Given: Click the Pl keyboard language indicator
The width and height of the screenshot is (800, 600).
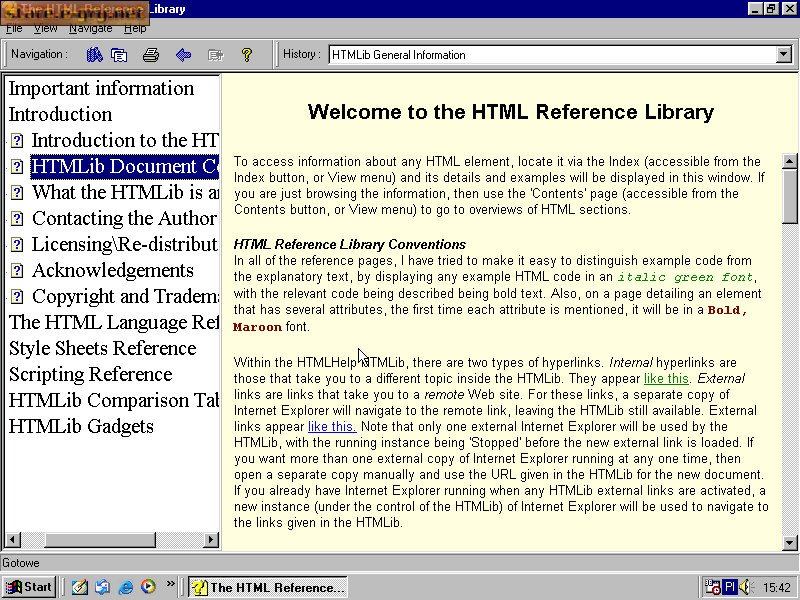Looking at the screenshot, I should pyautogui.click(x=730, y=587).
